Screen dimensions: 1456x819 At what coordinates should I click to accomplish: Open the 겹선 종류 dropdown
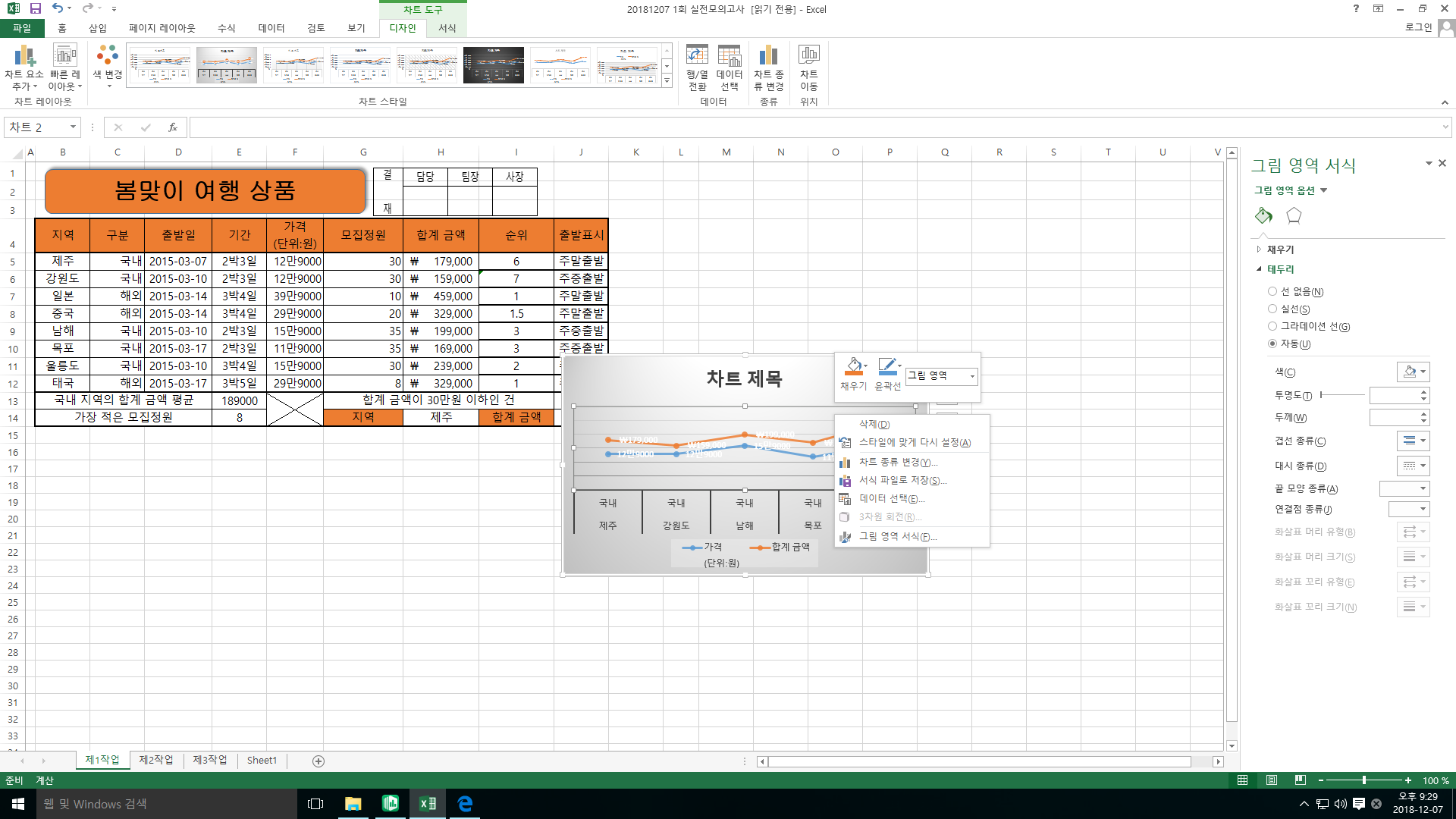1414,441
